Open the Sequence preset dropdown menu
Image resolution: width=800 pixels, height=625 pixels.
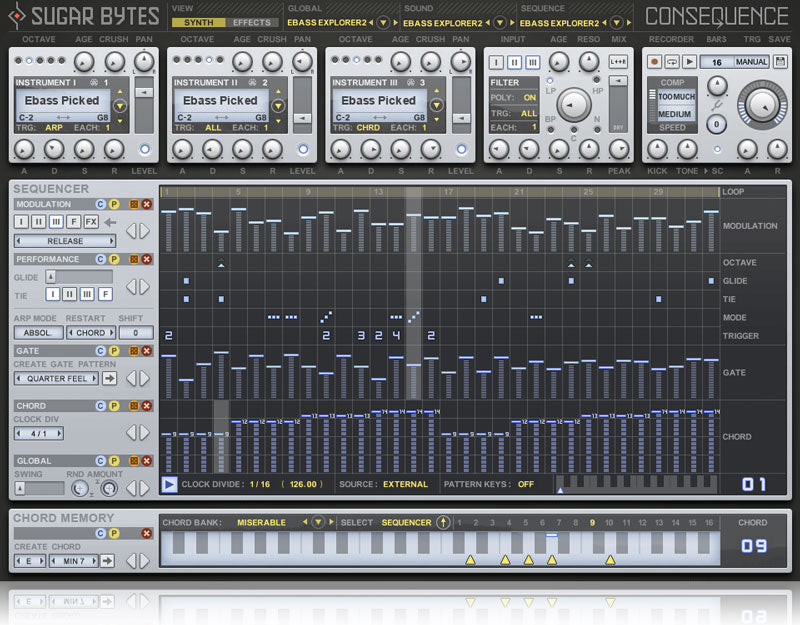click(617, 22)
